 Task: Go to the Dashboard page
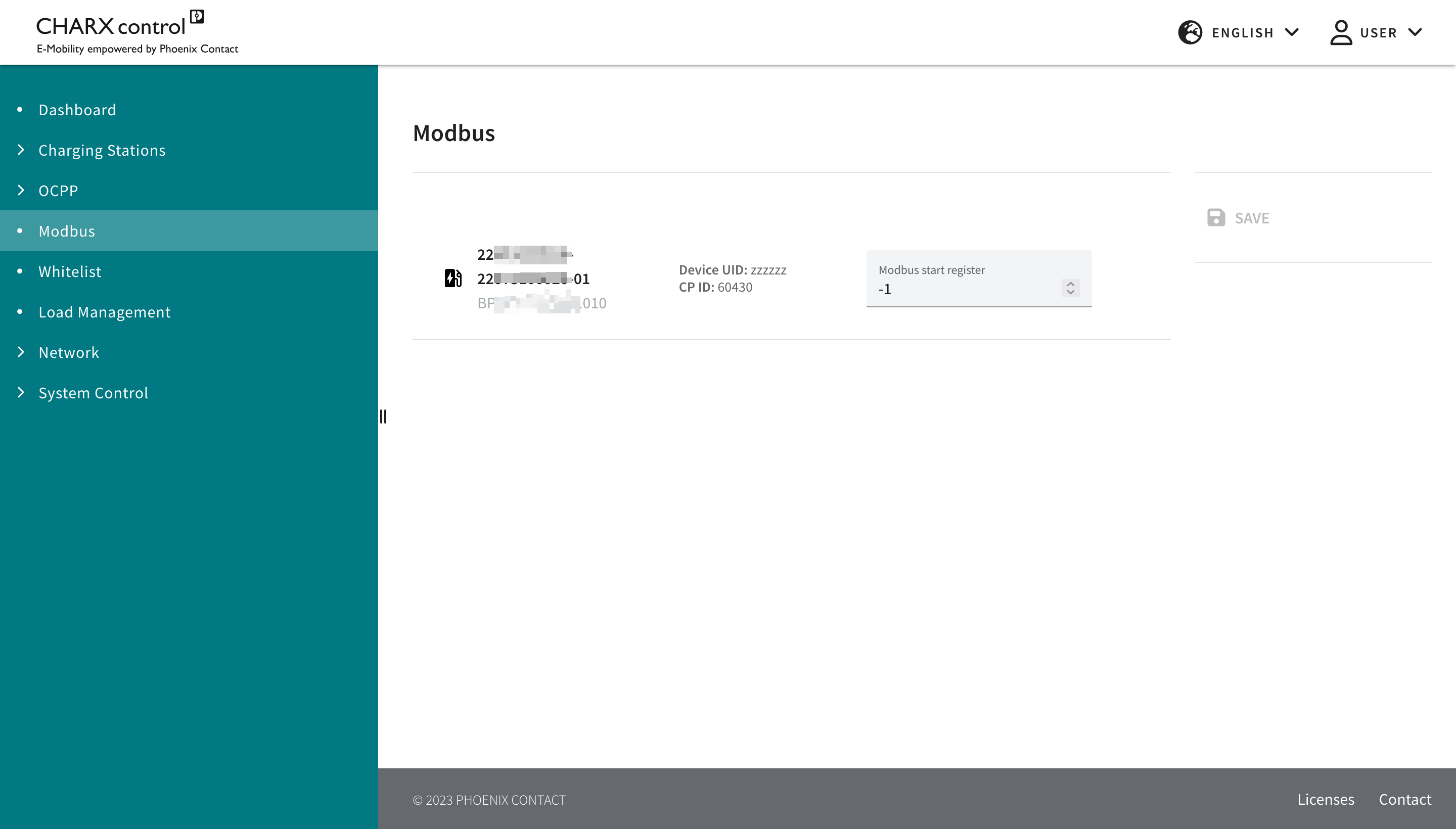pyautogui.click(x=77, y=110)
